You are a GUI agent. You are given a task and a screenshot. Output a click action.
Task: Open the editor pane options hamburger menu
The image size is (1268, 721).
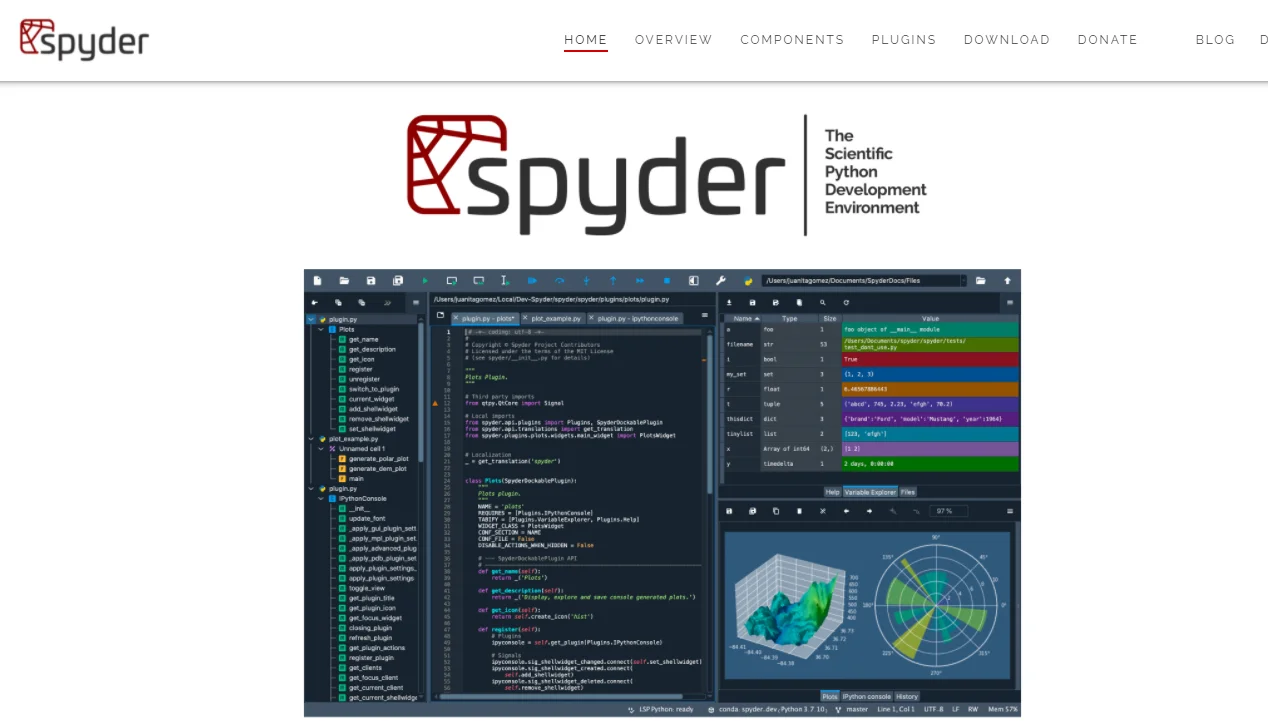click(x=706, y=317)
